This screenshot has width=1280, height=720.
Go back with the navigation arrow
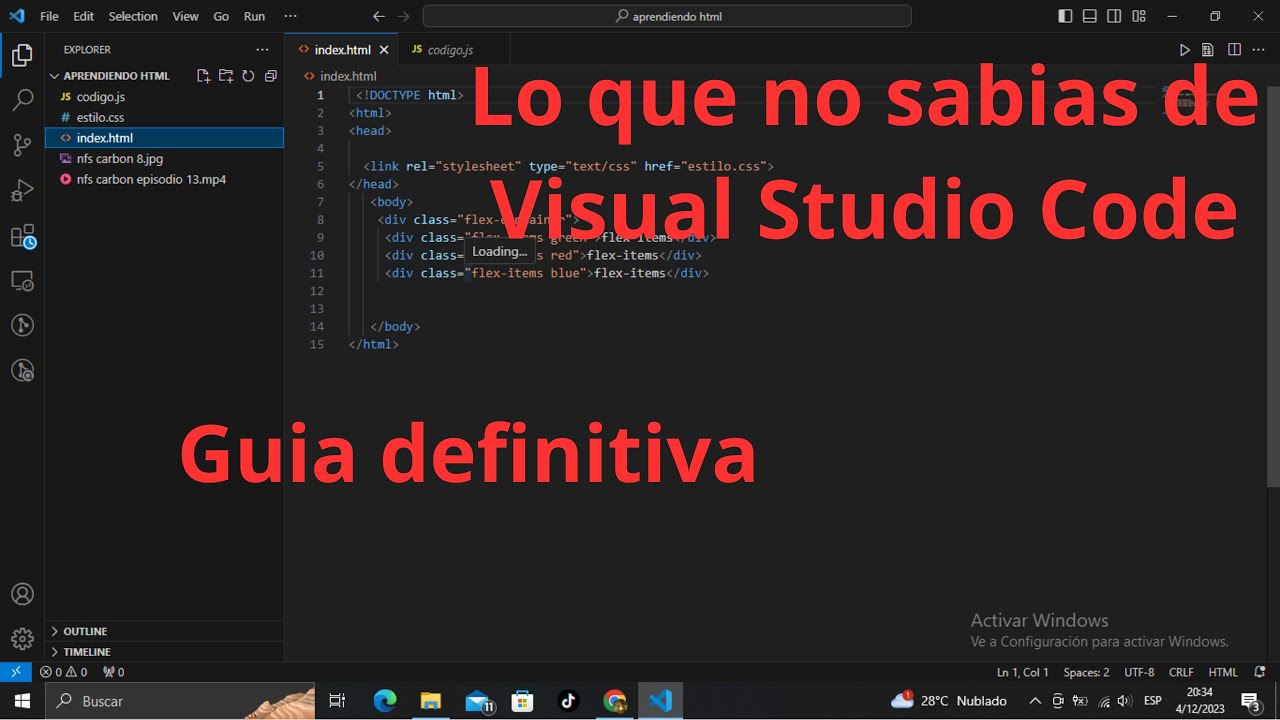click(x=378, y=16)
